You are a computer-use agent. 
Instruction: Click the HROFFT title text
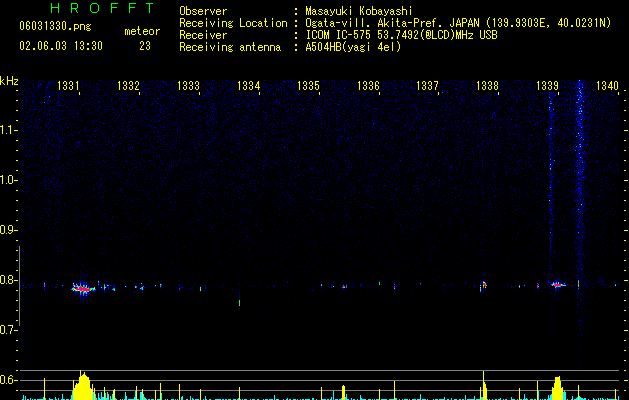103,8
